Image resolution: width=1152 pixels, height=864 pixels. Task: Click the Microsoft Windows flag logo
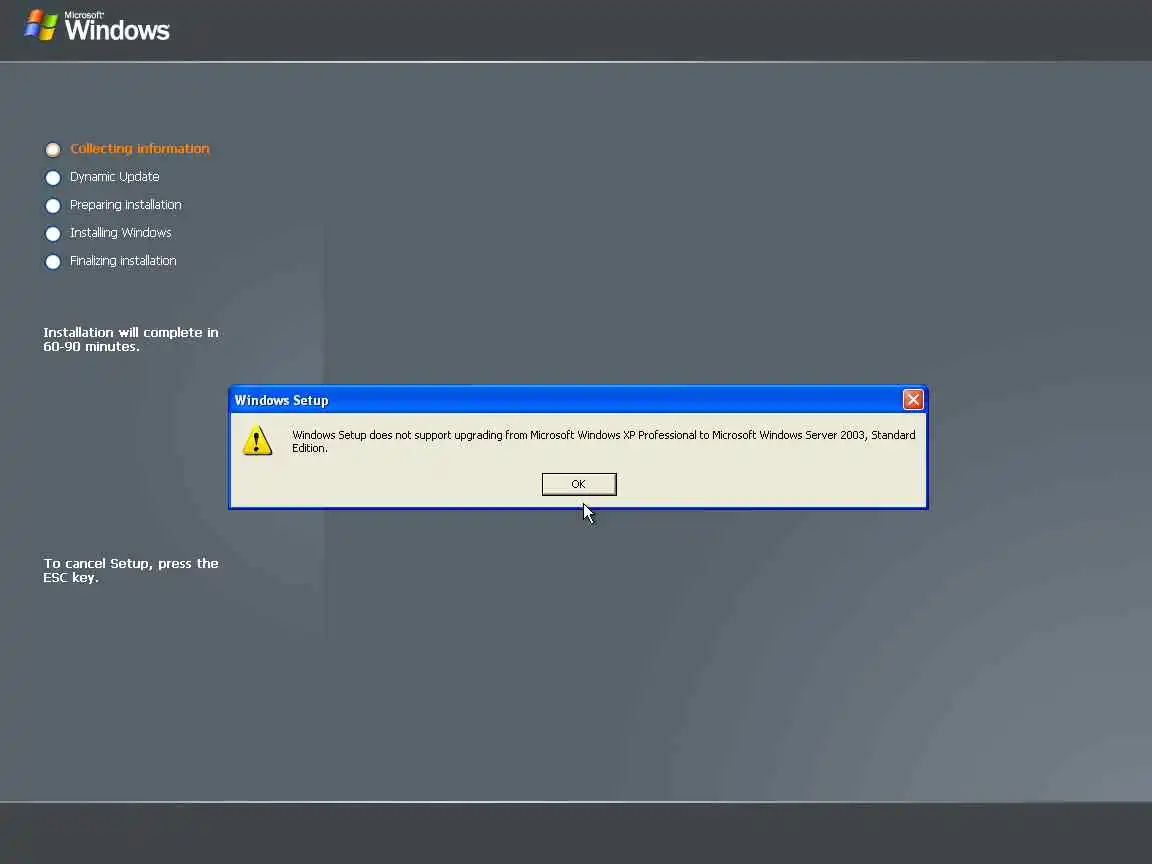[x=41, y=25]
